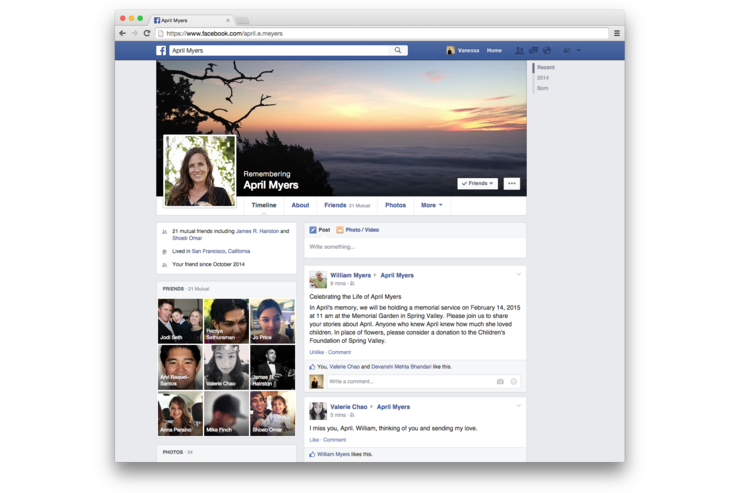Jump to 2014 in timeline sidebar
The image size is (740, 493).
click(x=543, y=78)
